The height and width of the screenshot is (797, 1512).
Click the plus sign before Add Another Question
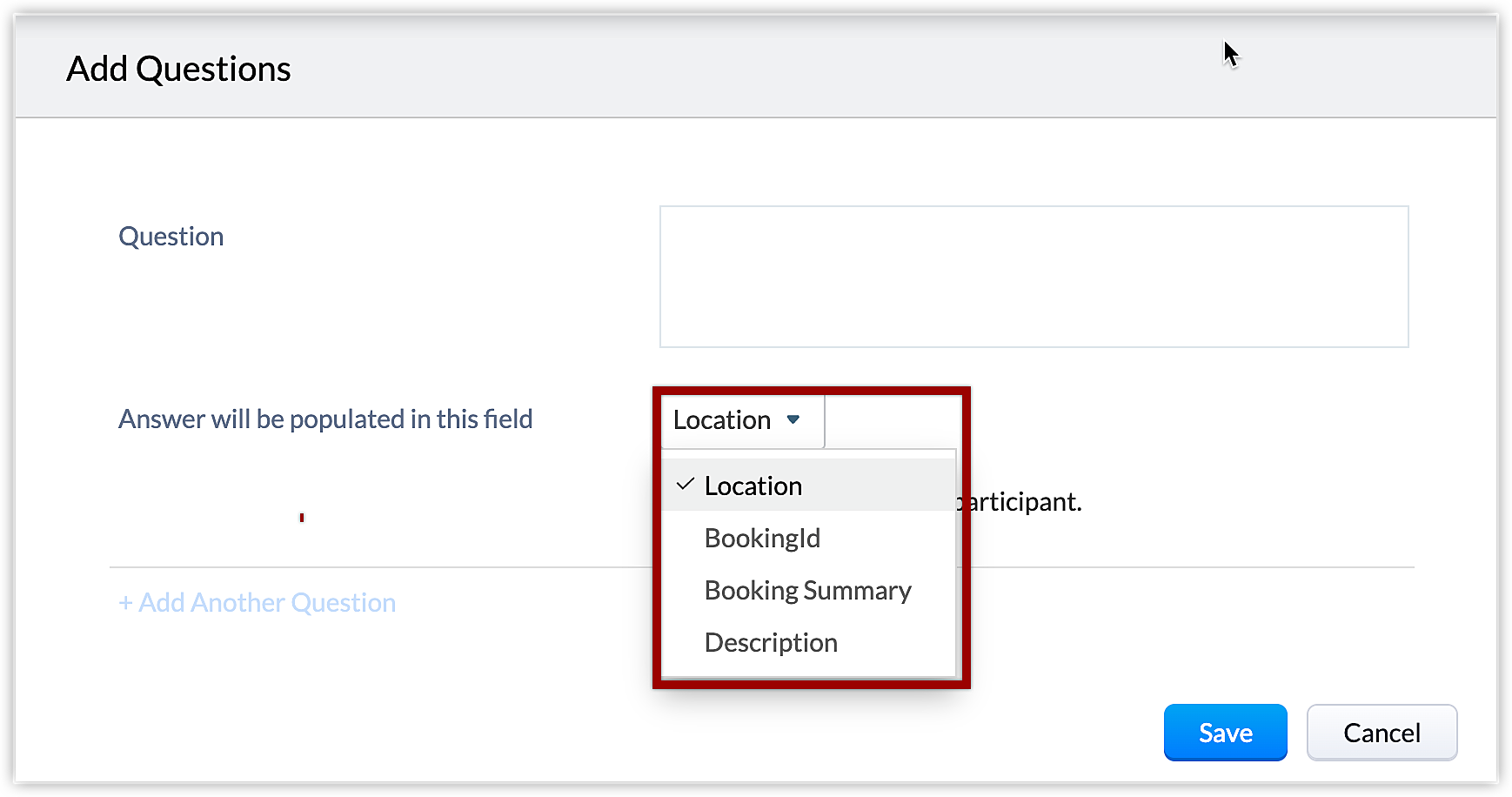[x=126, y=603]
